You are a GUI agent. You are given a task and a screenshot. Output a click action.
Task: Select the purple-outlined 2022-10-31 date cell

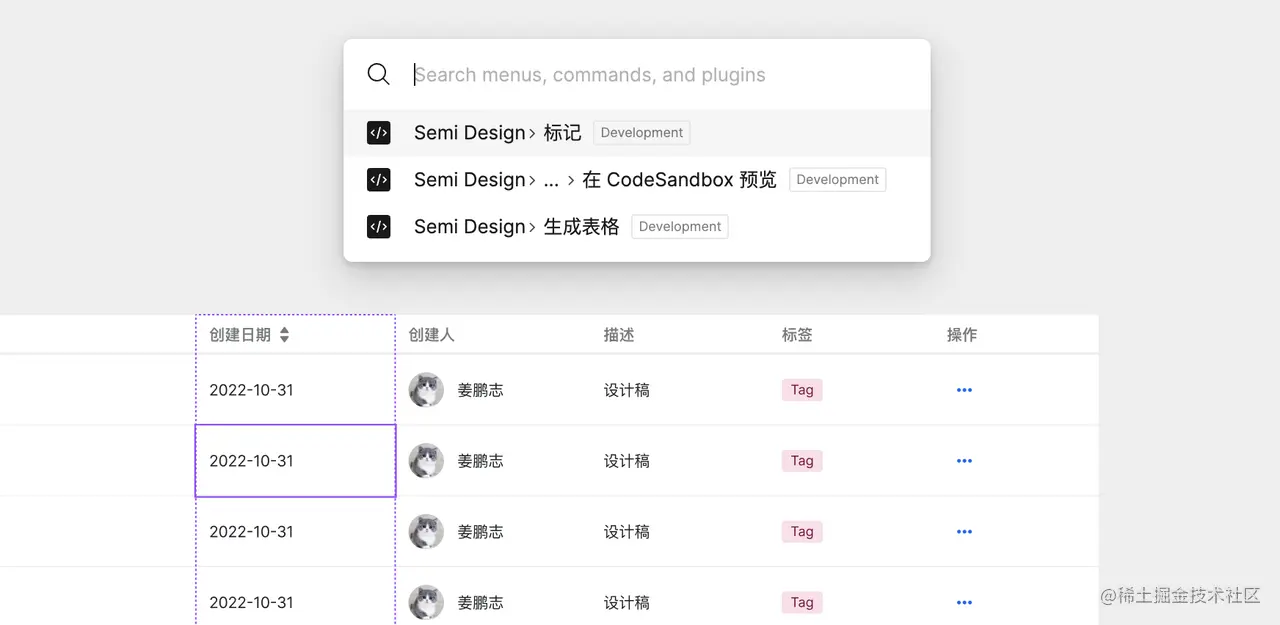pyautogui.click(x=295, y=461)
